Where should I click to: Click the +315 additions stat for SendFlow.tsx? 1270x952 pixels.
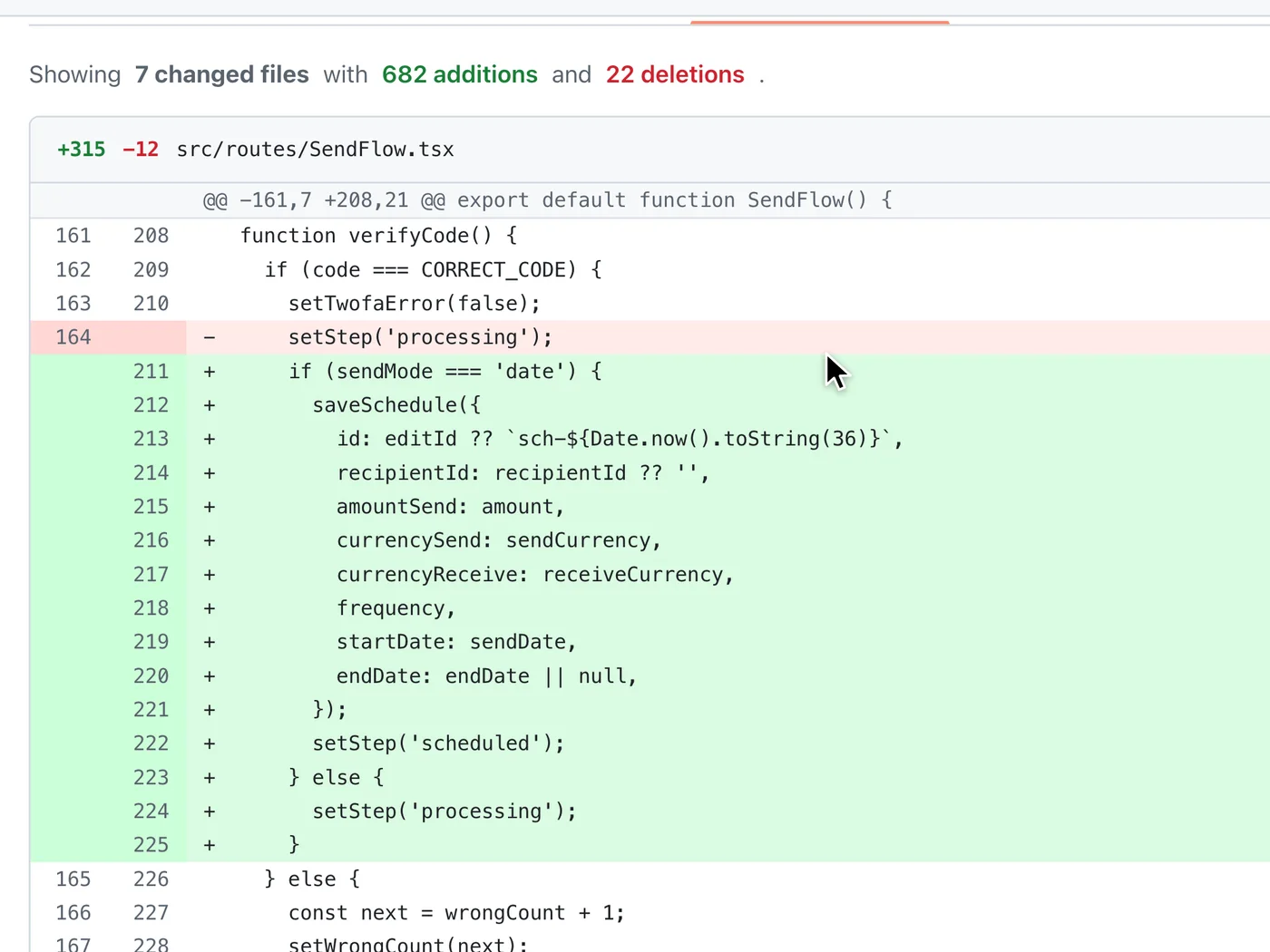tap(82, 150)
